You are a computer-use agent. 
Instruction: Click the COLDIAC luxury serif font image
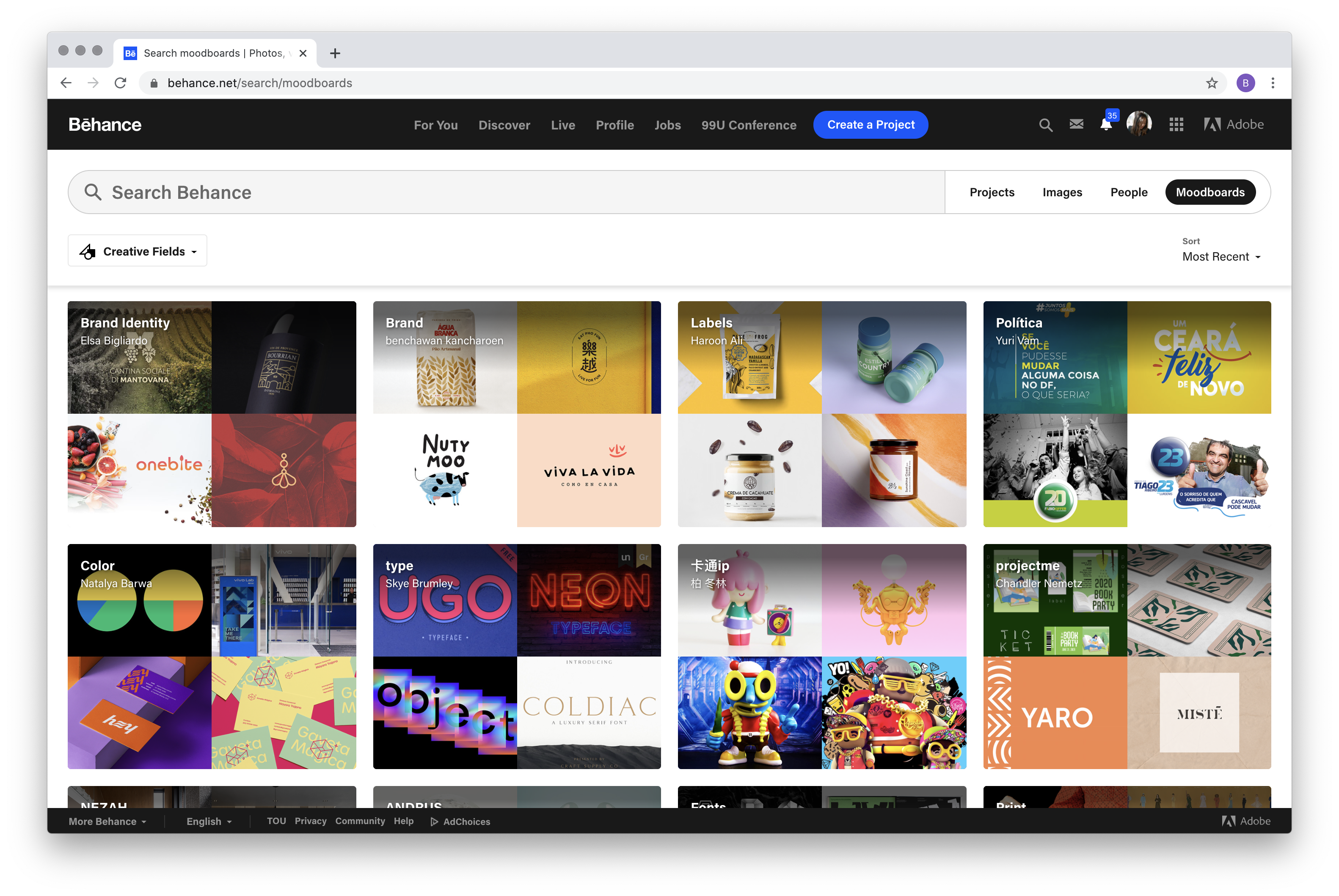[589, 712]
